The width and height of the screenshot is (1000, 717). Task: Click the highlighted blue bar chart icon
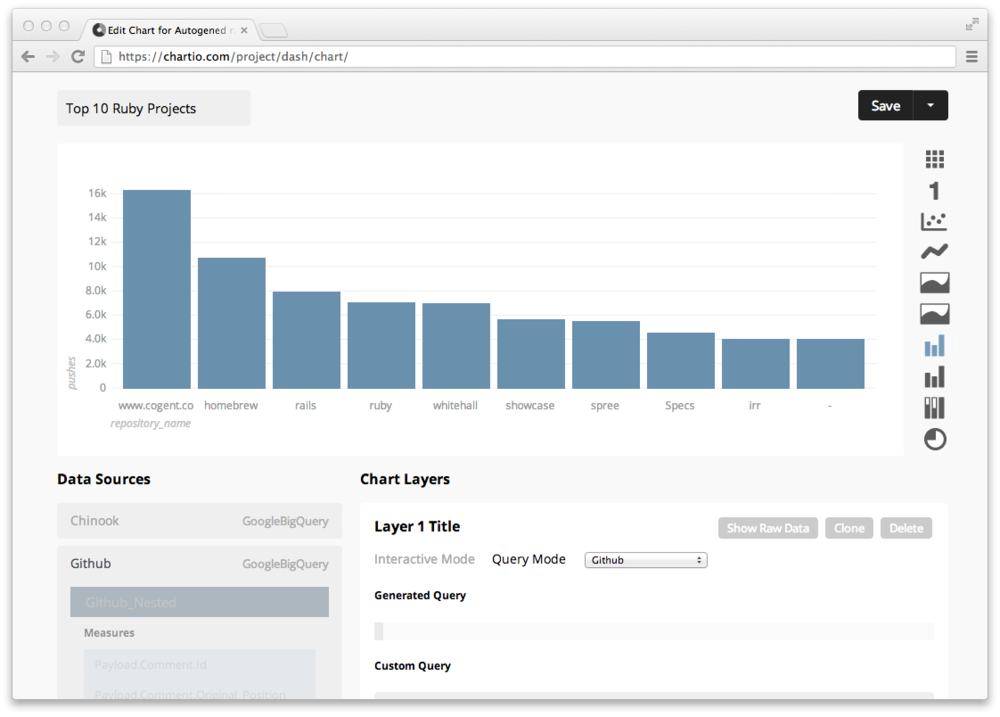934,346
